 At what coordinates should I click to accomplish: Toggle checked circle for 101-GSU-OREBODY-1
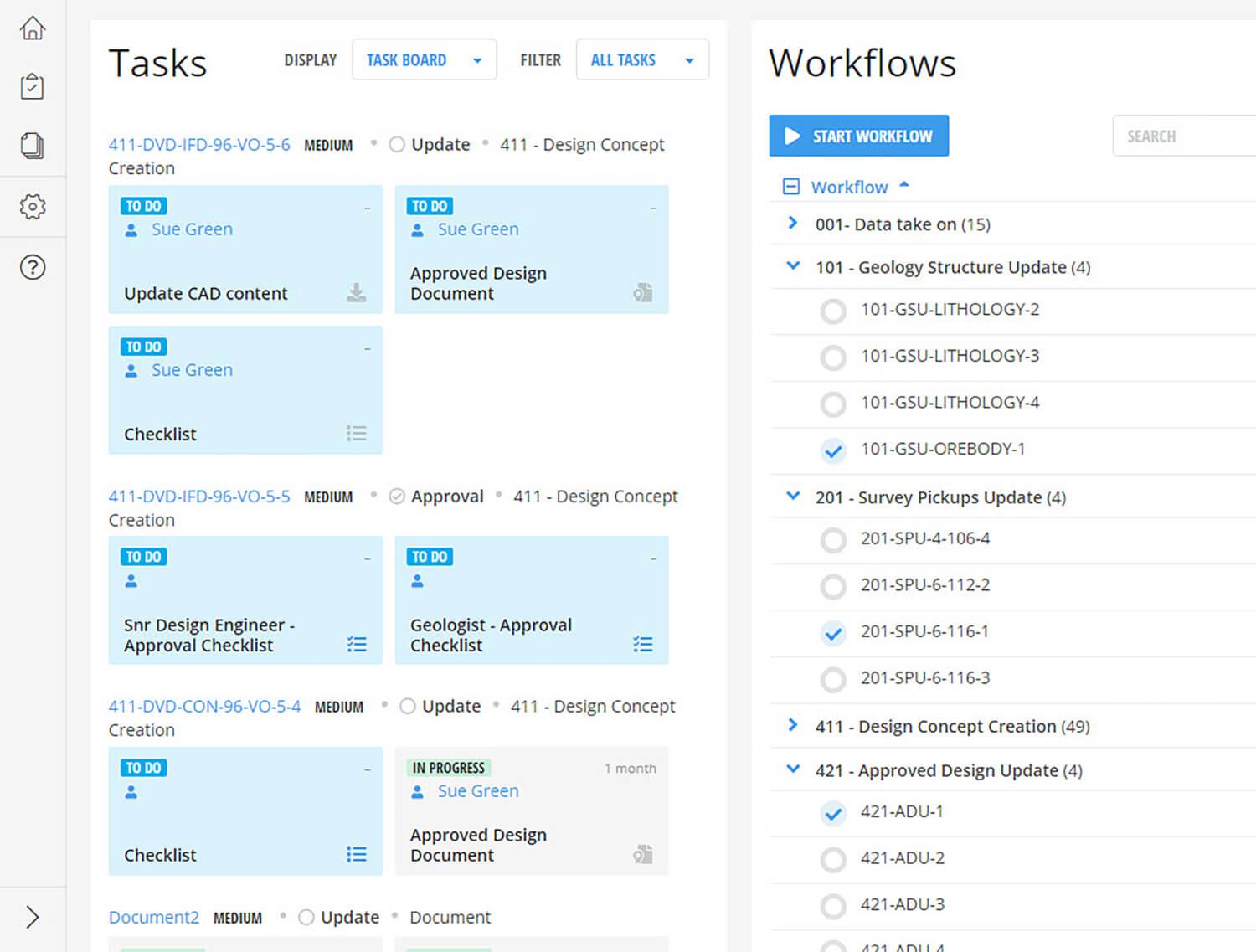pyautogui.click(x=833, y=451)
